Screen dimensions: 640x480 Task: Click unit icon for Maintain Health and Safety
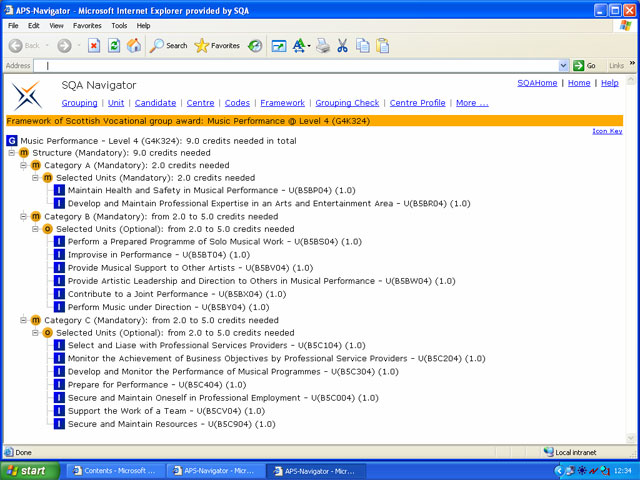[59, 190]
